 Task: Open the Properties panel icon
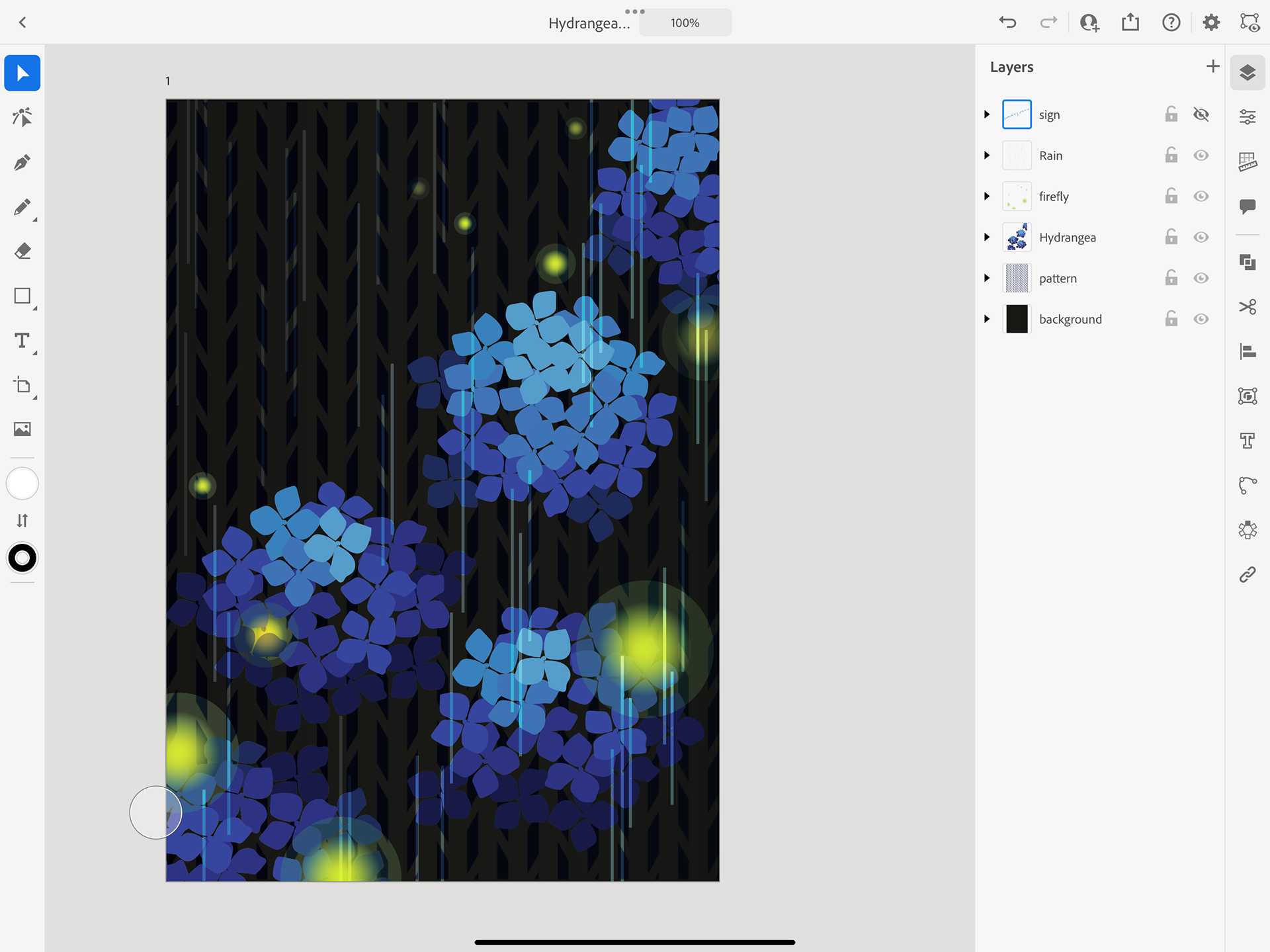pos(1247,117)
